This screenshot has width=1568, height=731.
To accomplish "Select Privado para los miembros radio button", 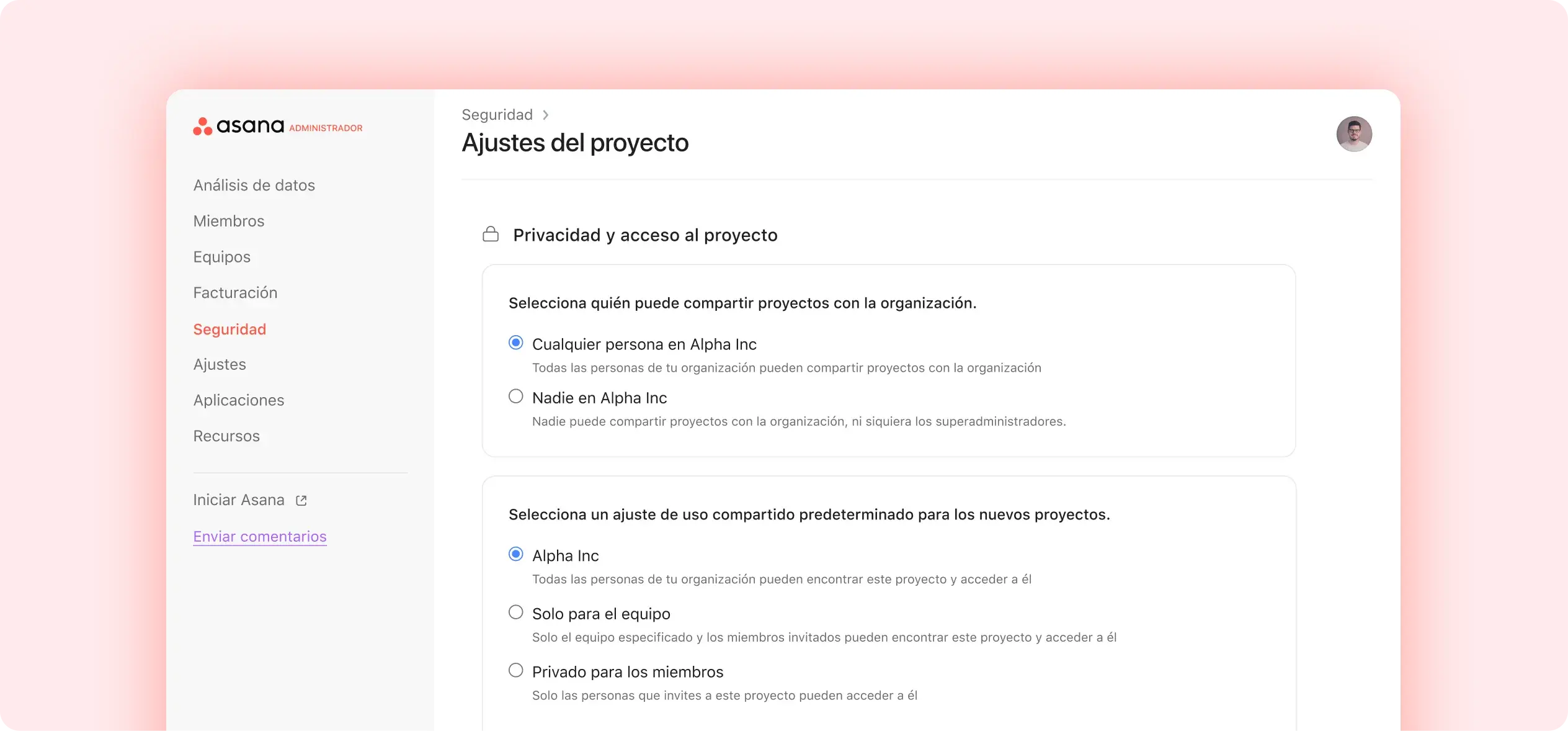I will tap(517, 670).
